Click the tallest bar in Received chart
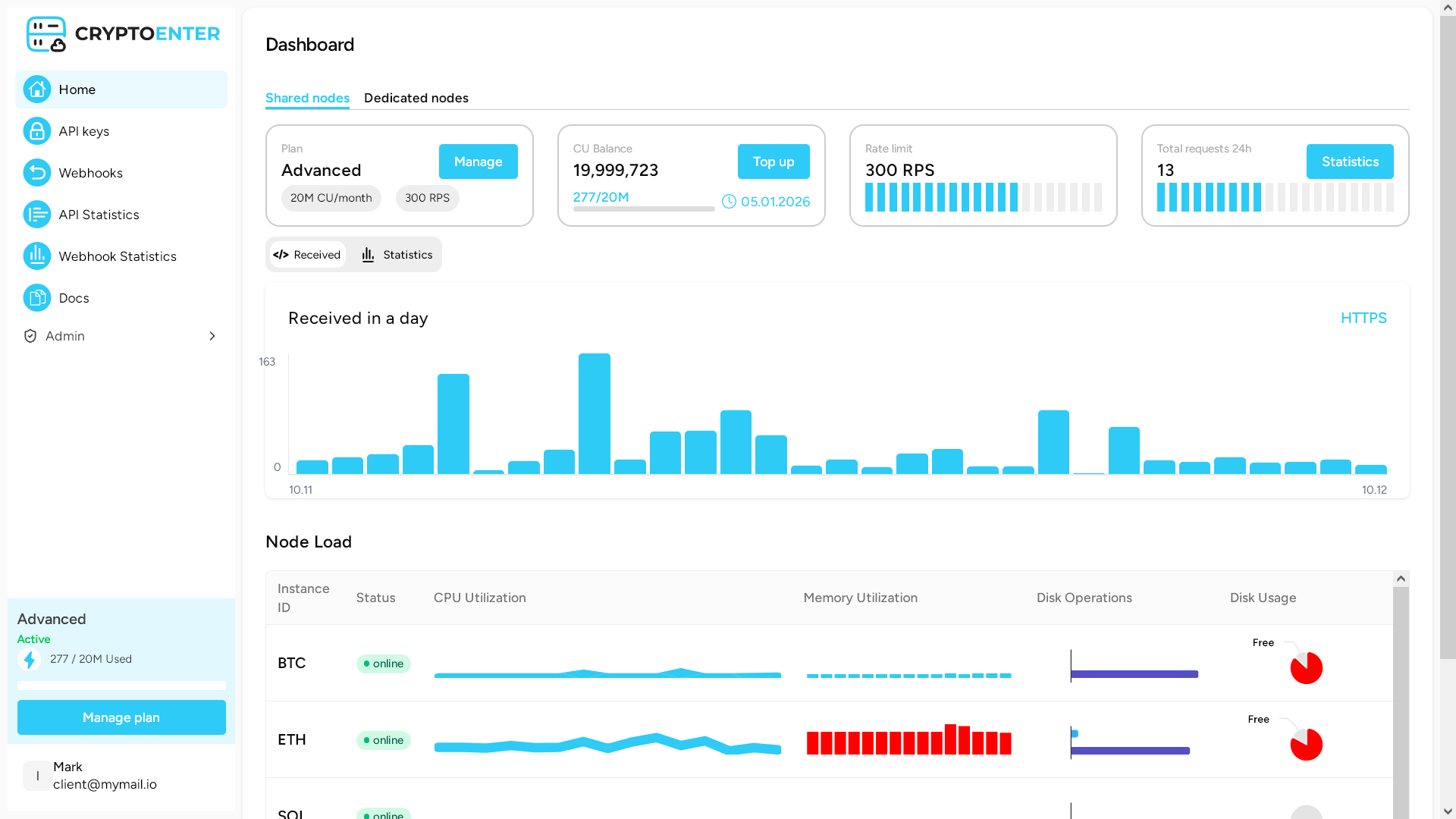This screenshot has width=1456, height=819. (594, 414)
